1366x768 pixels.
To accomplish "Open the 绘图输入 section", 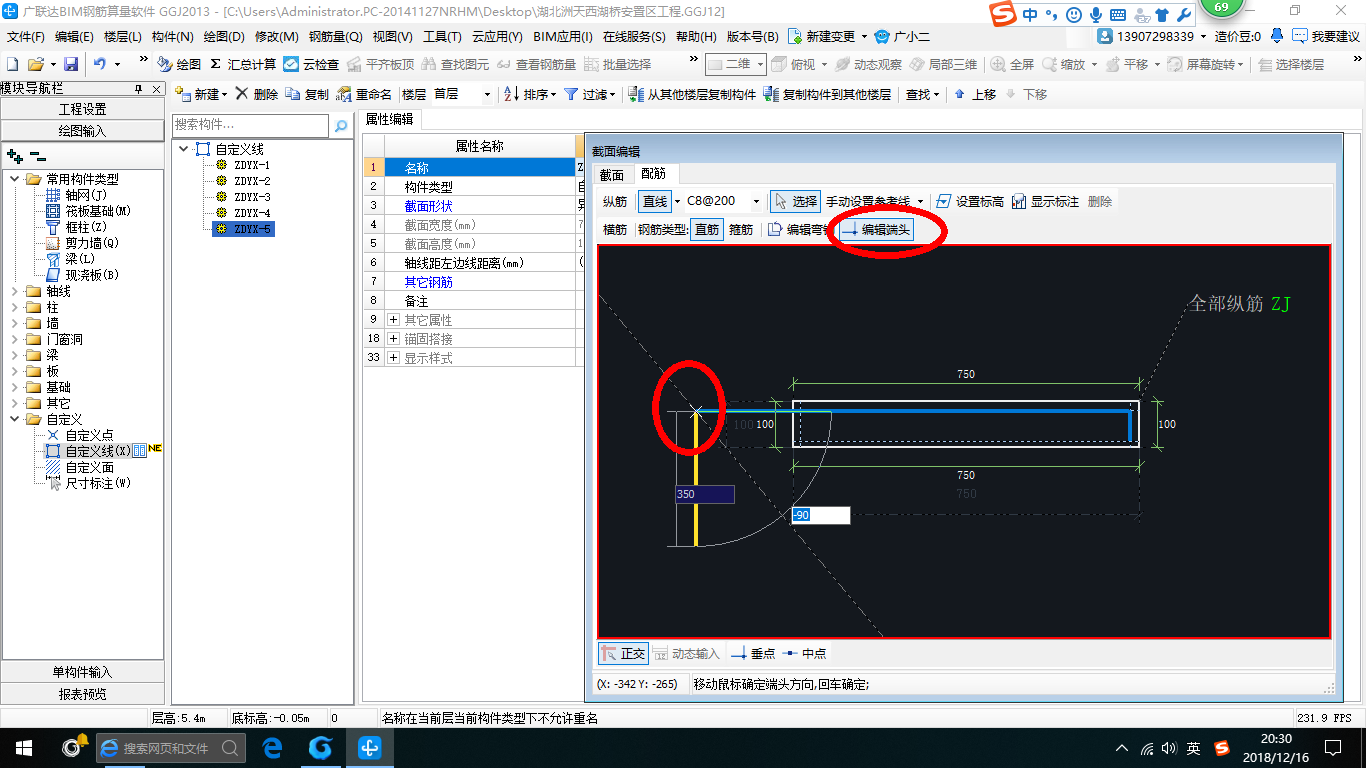I will coord(82,130).
